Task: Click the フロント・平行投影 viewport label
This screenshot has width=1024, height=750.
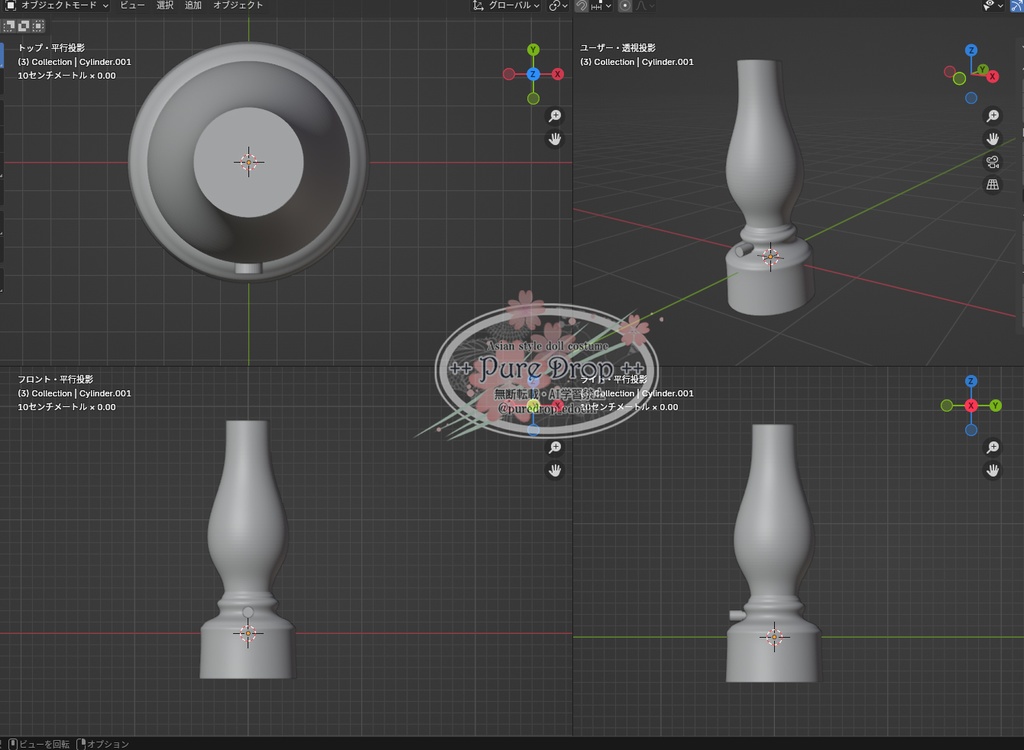Action: pos(56,379)
